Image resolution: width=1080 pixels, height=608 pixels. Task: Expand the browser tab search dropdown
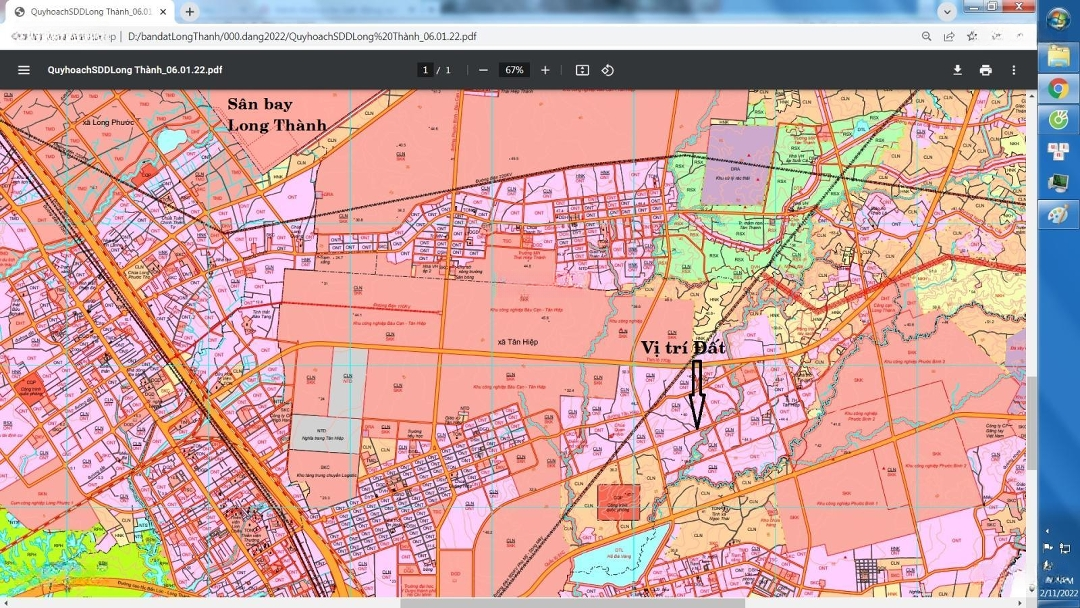pos(946,11)
